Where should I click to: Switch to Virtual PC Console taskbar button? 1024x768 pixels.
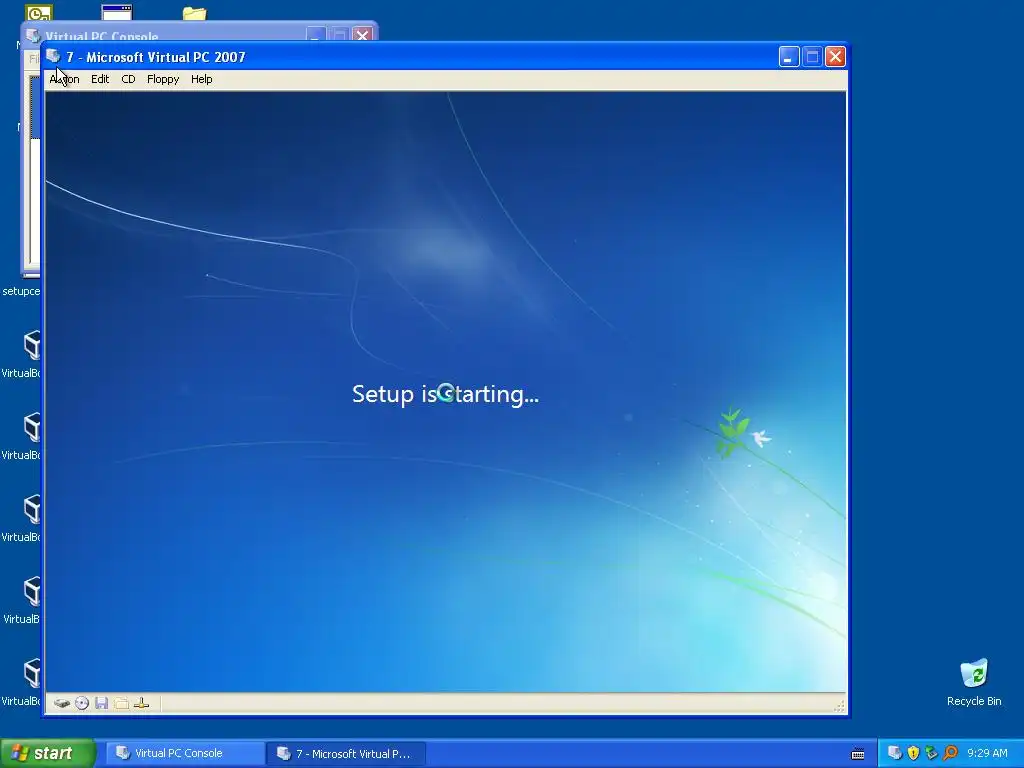click(185, 753)
